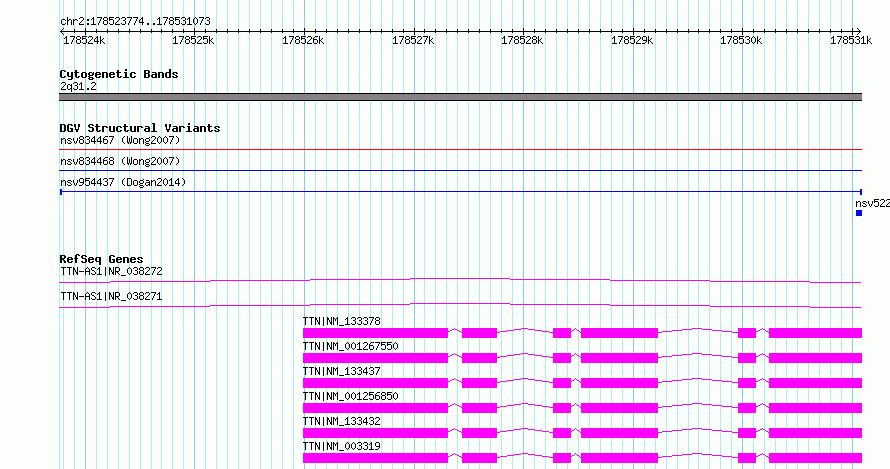This screenshot has width=890, height=469.
Task: Click the 178531k ruler tick label
Action: pos(851,40)
